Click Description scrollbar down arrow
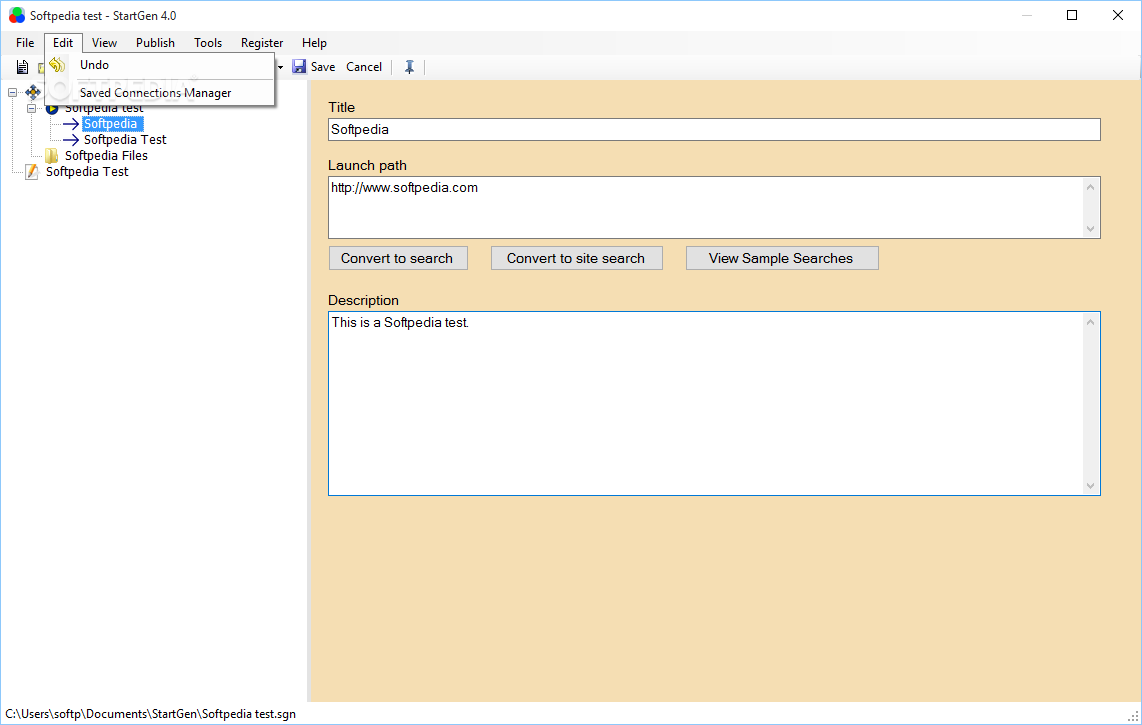This screenshot has height=725, width=1142. point(1090,485)
